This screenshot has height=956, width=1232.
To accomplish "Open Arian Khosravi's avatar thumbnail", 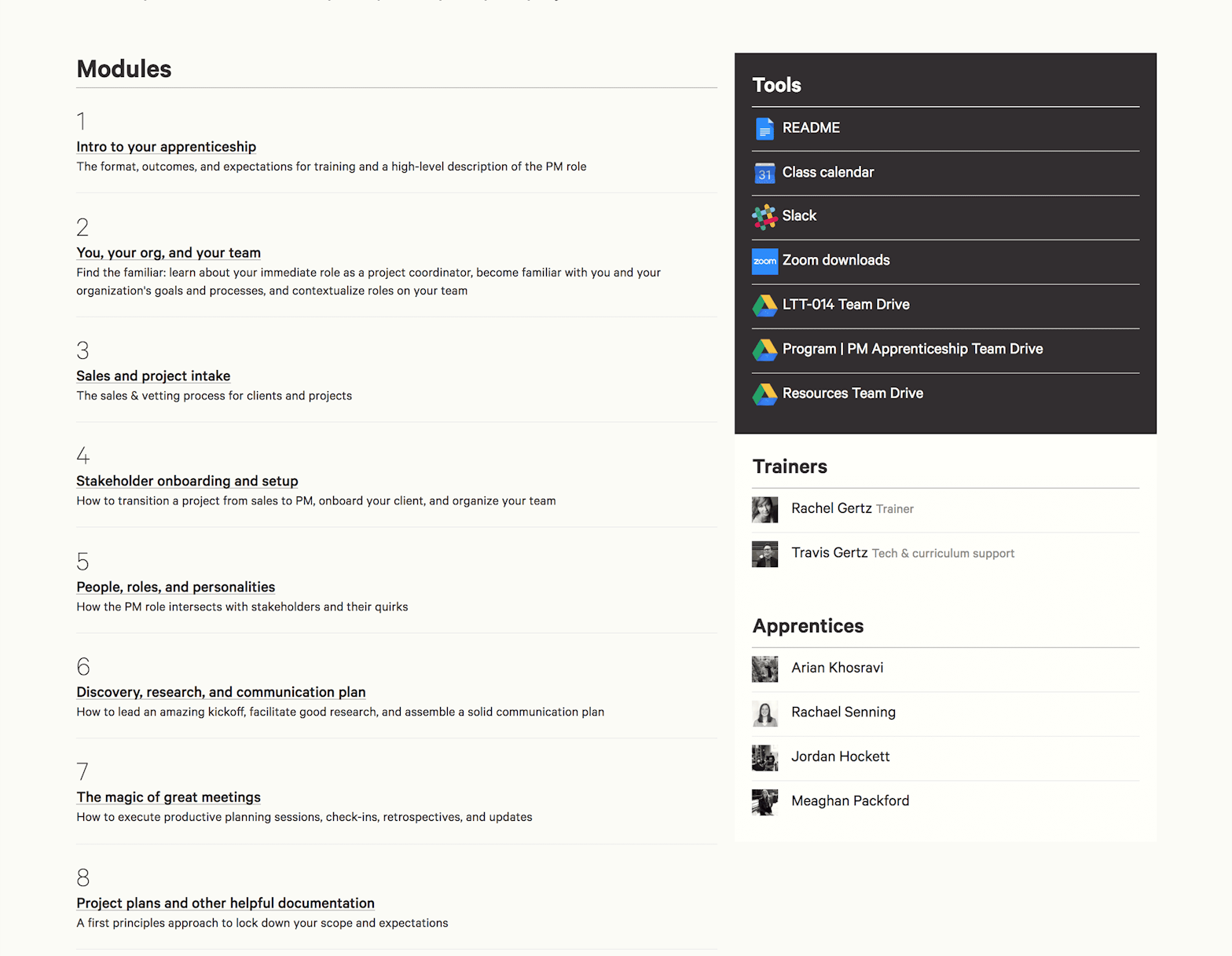I will [764, 669].
